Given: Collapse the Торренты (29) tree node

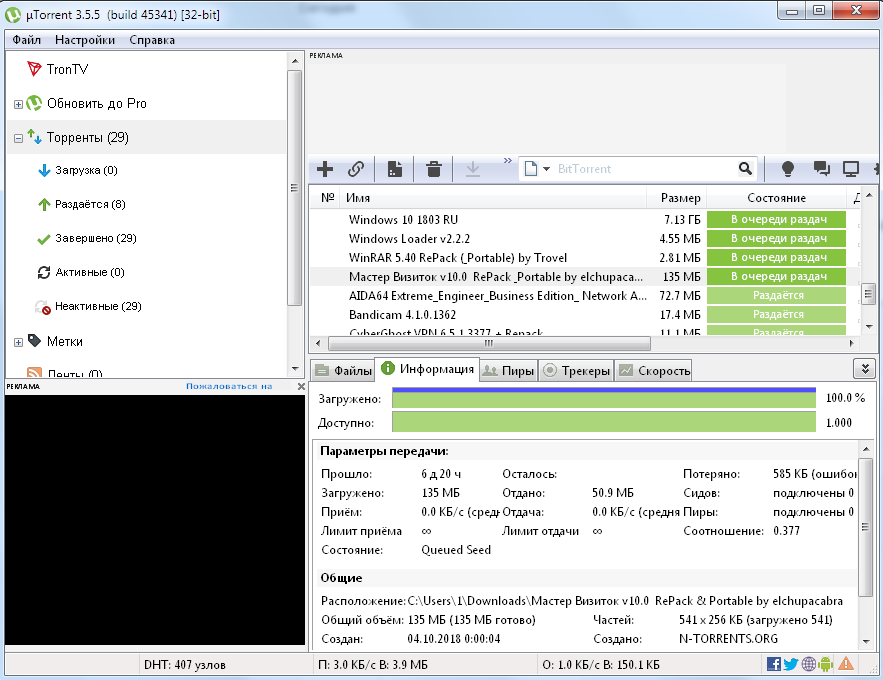Looking at the screenshot, I should [x=18, y=138].
